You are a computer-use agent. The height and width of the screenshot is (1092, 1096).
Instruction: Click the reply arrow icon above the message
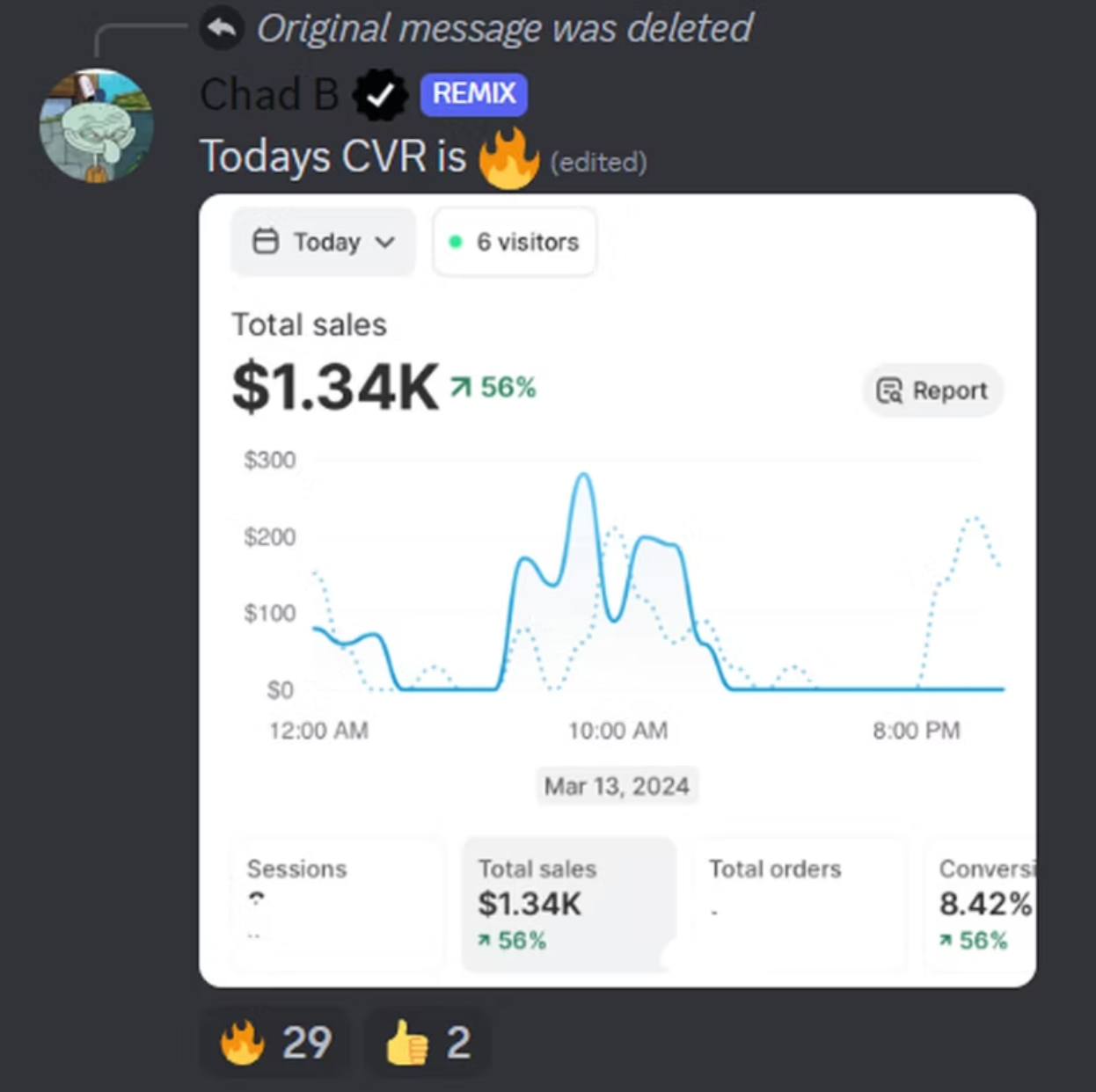pyautogui.click(x=222, y=28)
